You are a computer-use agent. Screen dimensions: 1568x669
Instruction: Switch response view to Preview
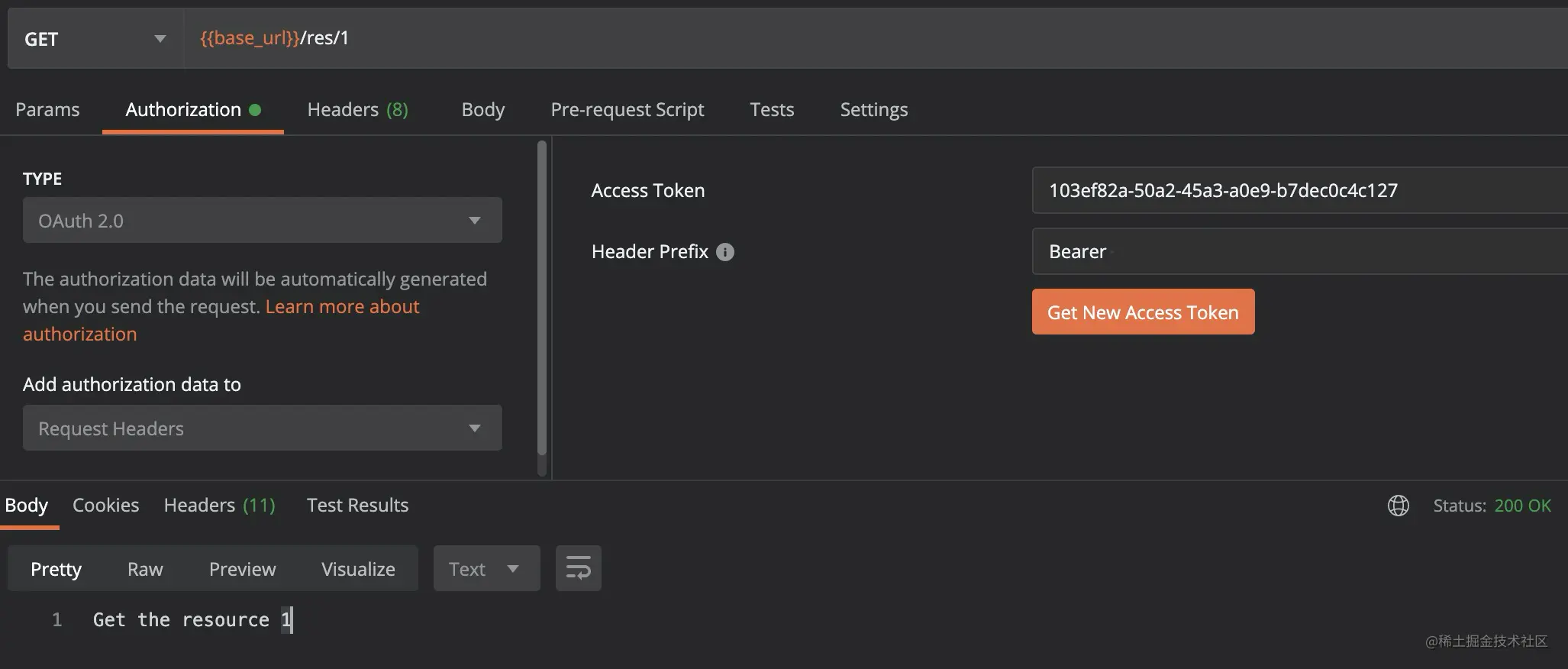tap(242, 569)
